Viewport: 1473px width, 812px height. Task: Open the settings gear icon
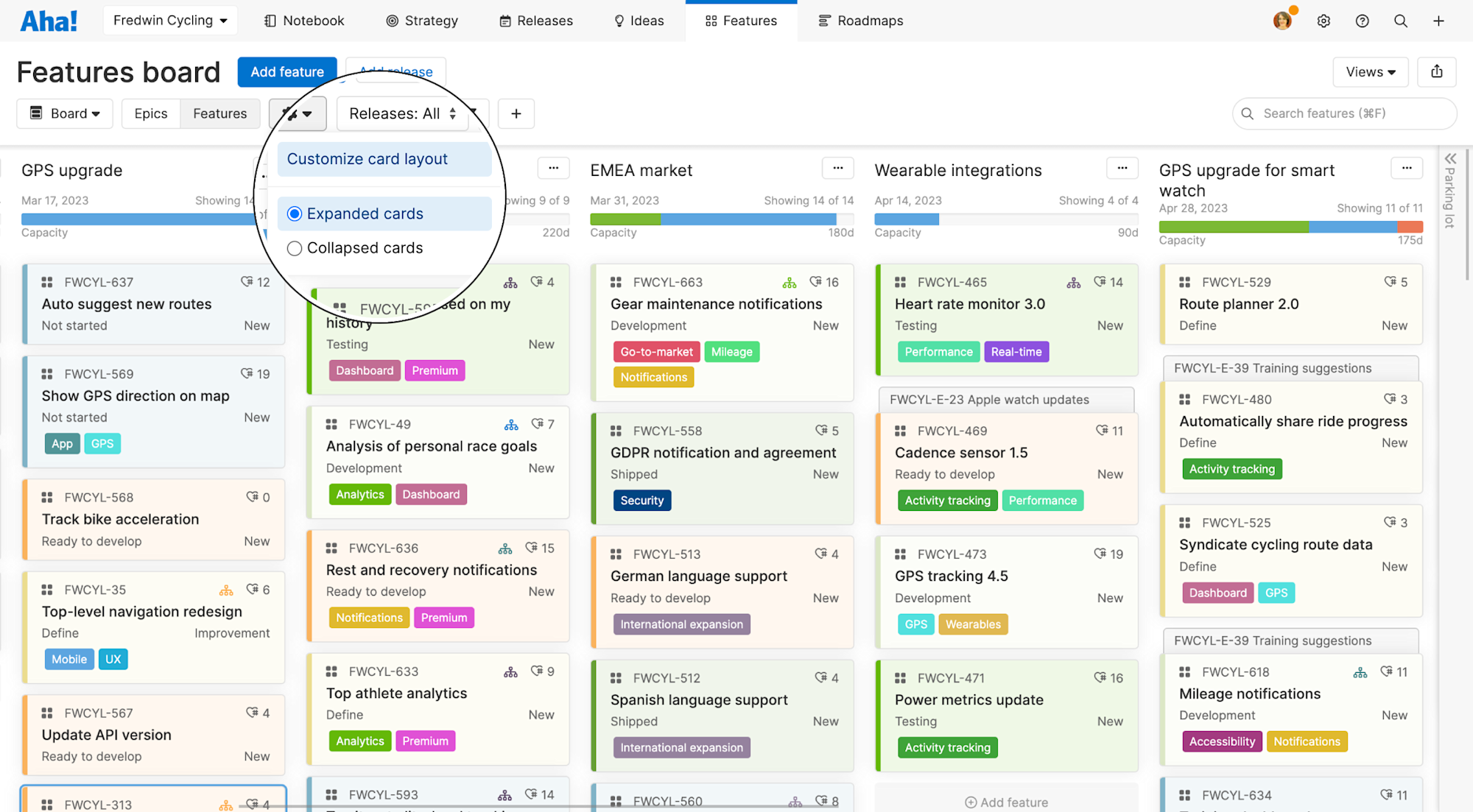click(1323, 21)
